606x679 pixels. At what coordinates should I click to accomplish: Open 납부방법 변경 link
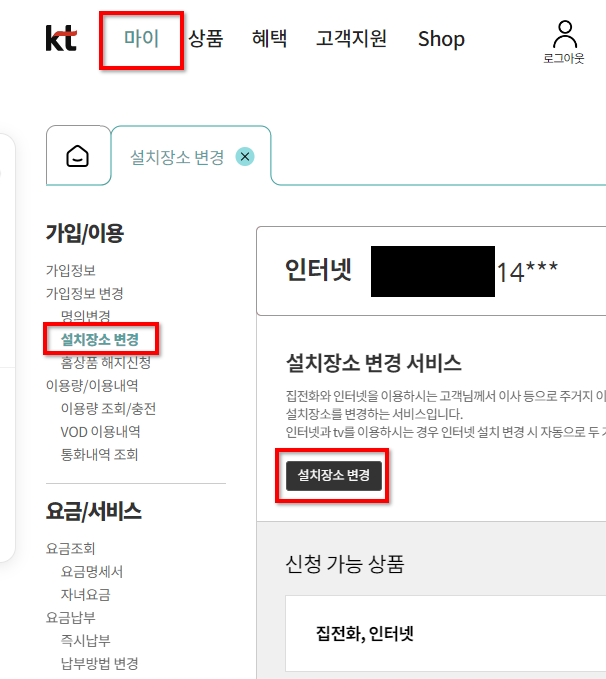click(x=100, y=663)
